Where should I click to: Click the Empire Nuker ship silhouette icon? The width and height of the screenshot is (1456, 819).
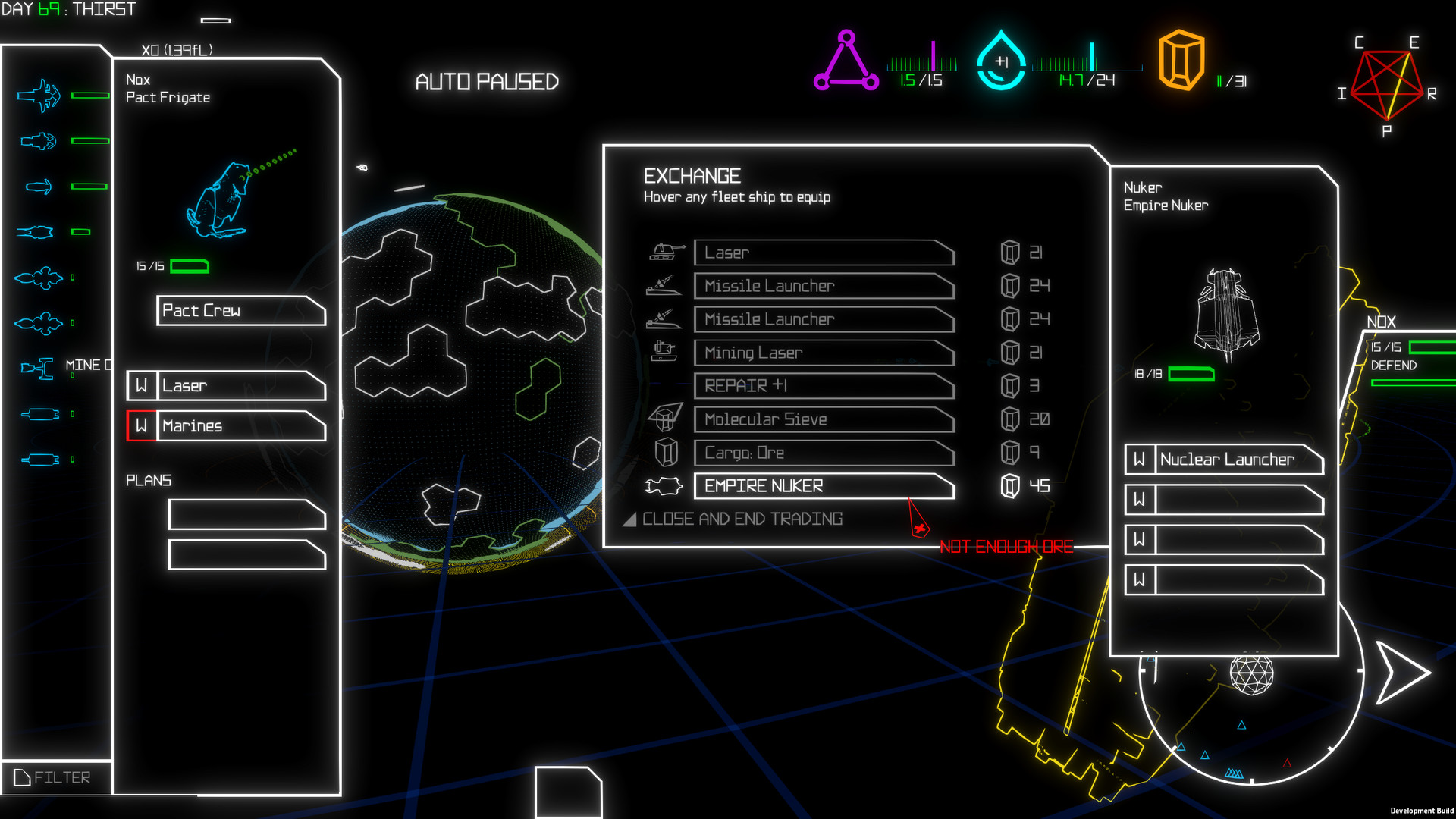click(664, 486)
